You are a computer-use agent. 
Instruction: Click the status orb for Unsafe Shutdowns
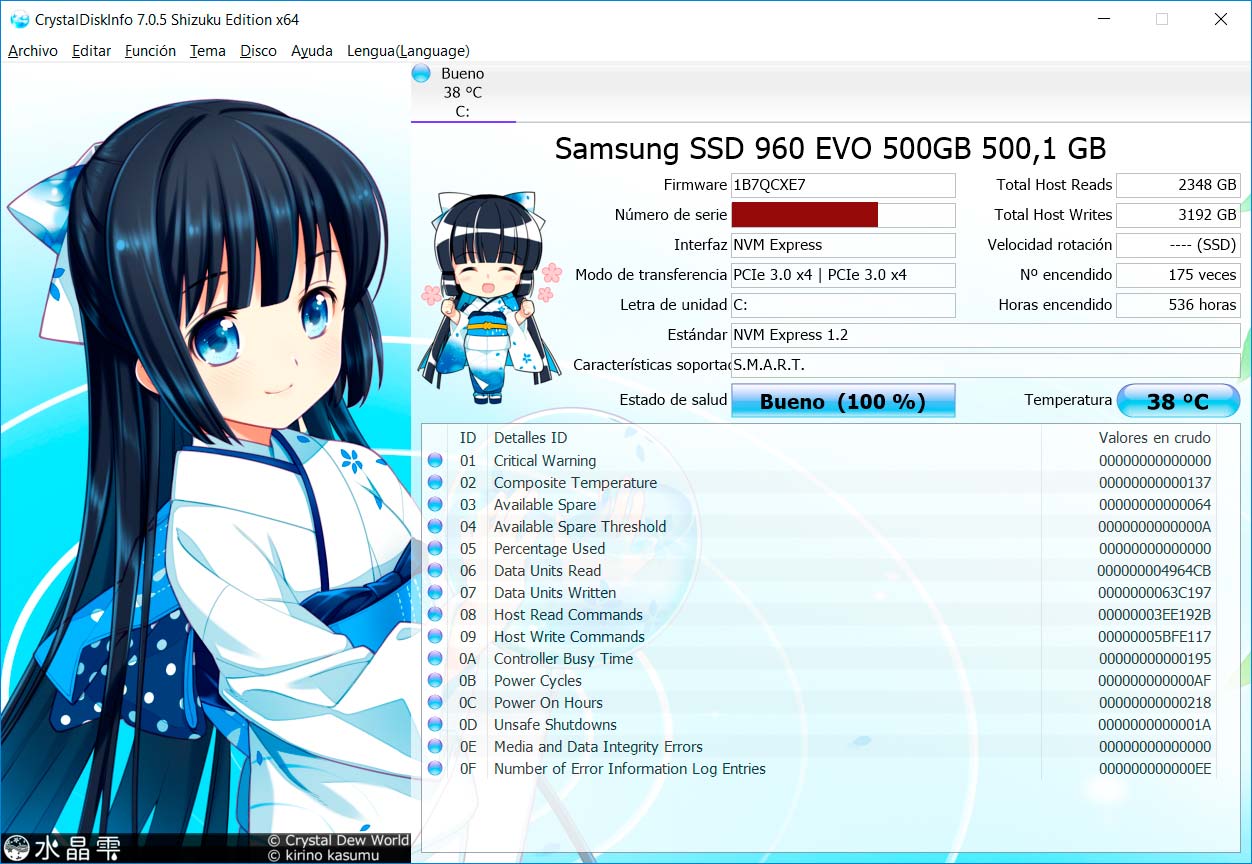[x=435, y=725]
